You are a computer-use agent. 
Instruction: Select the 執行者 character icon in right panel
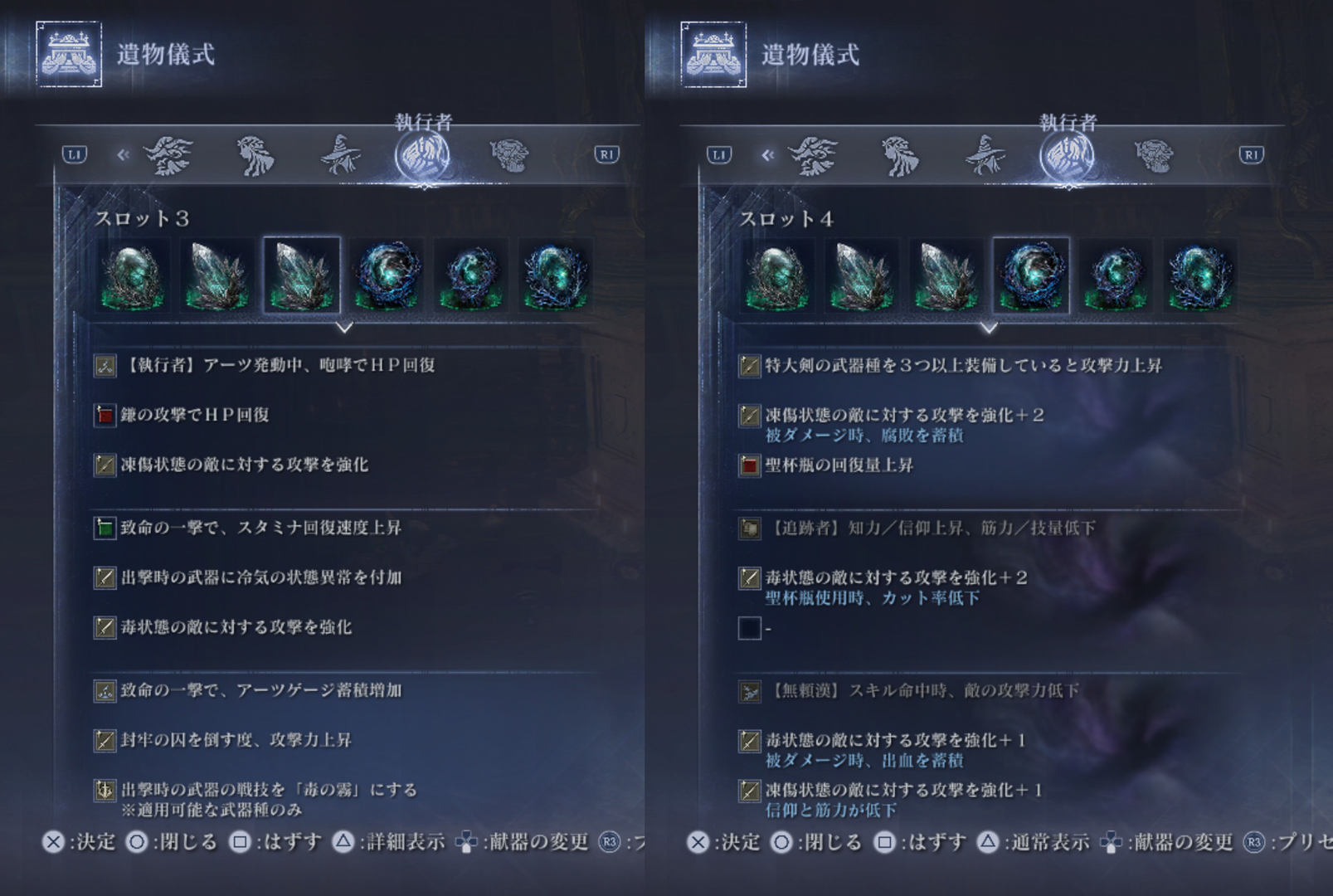coord(1068,155)
